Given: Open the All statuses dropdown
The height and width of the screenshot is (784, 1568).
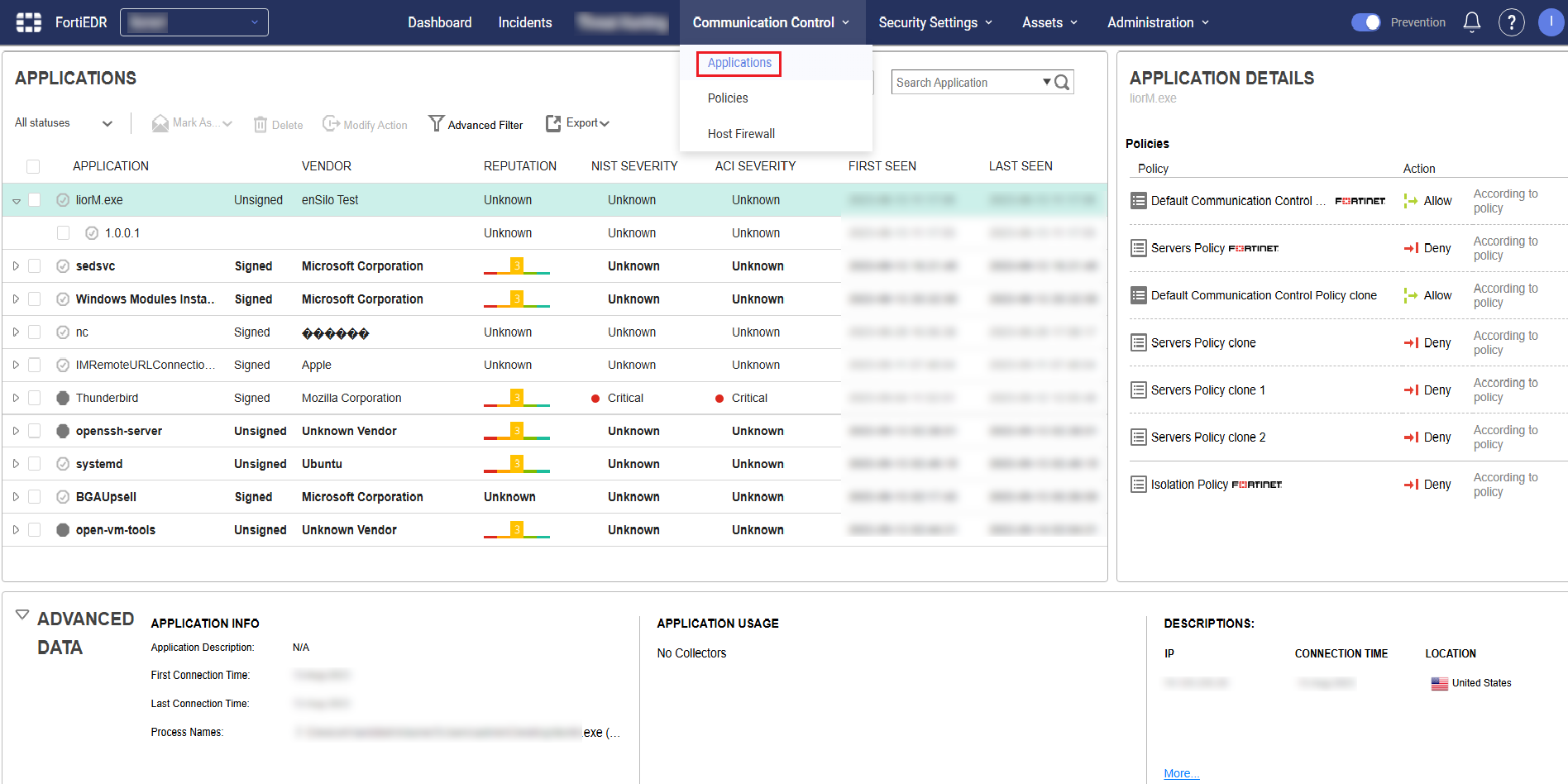Looking at the screenshot, I should 63,123.
